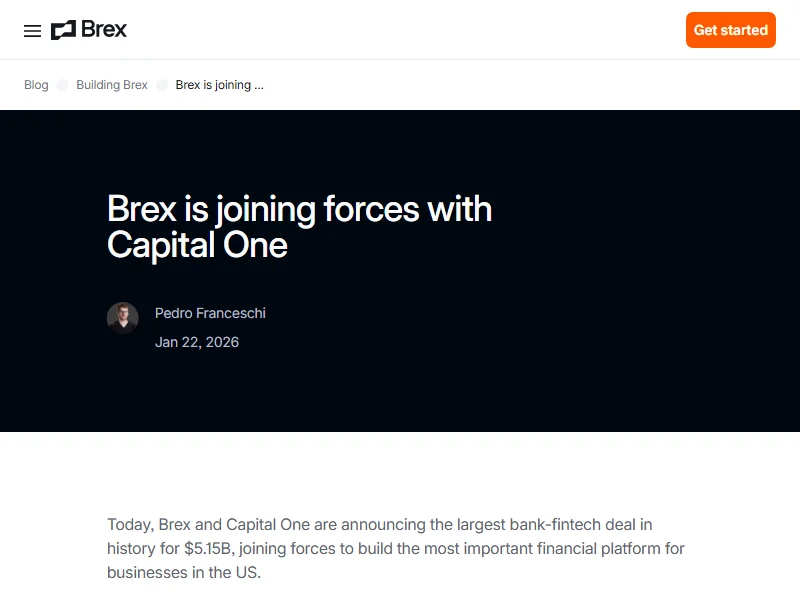Click headline line 'Brex is joining forces with'

[299, 209]
